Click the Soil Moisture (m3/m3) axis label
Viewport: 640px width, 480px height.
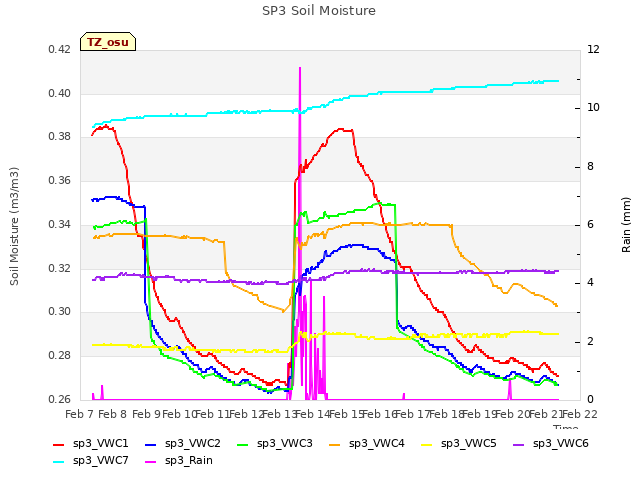click(14, 226)
